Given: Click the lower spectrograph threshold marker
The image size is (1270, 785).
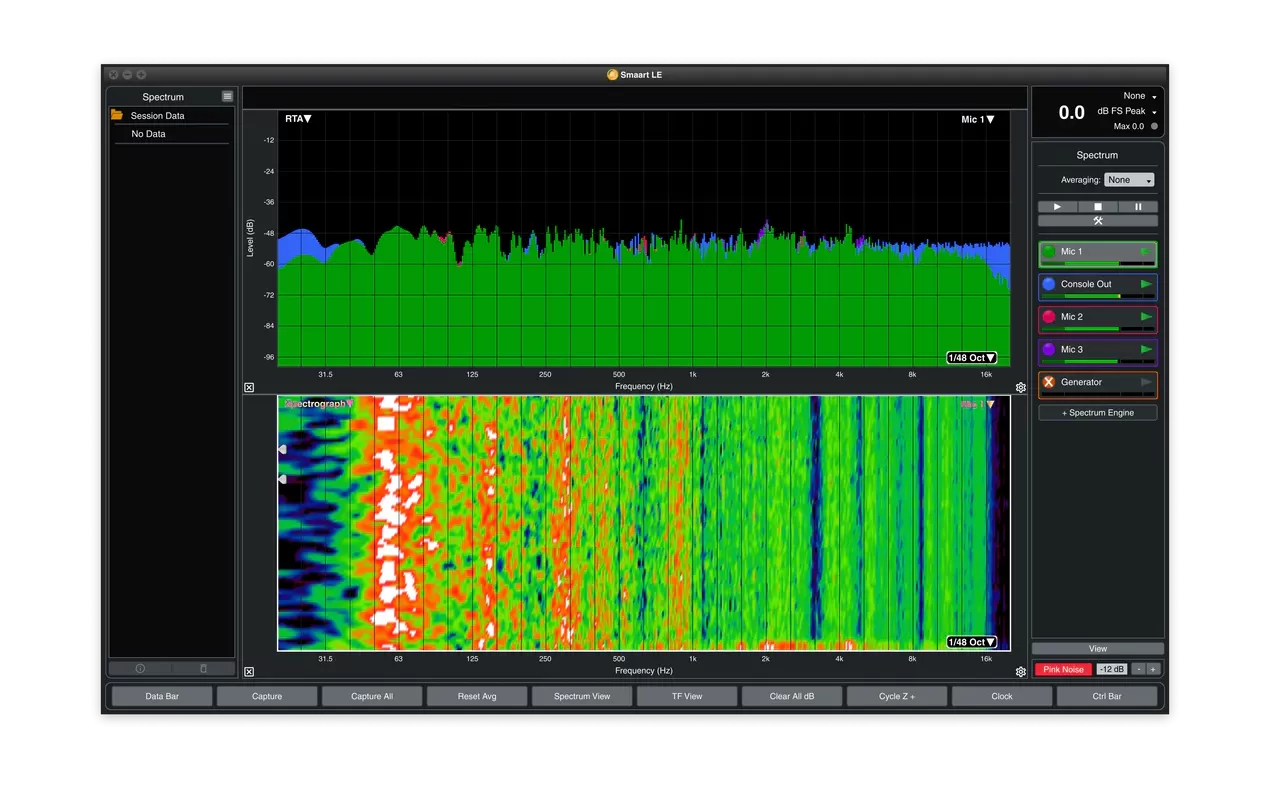Looking at the screenshot, I should tap(282, 480).
